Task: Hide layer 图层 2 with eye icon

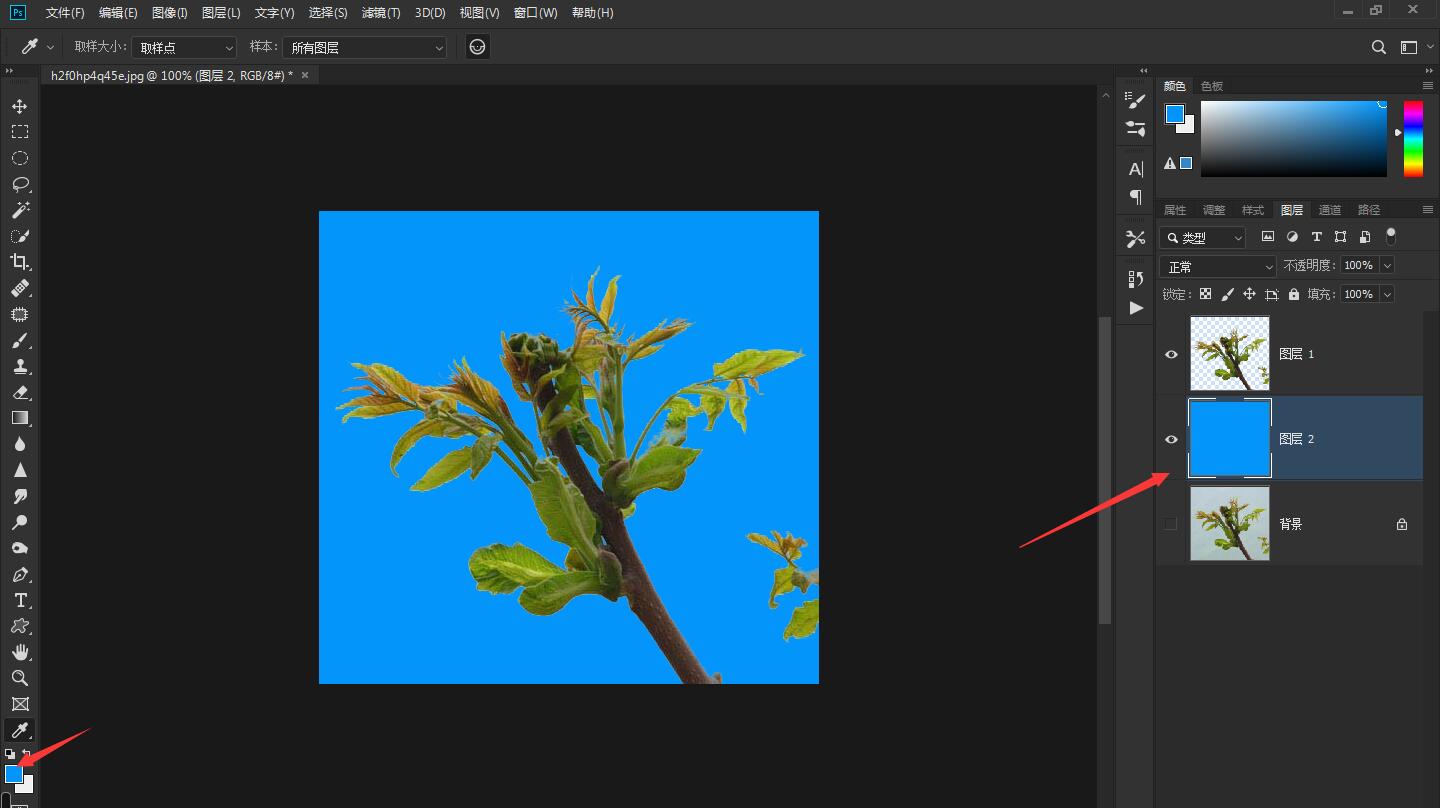Action: [x=1171, y=439]
